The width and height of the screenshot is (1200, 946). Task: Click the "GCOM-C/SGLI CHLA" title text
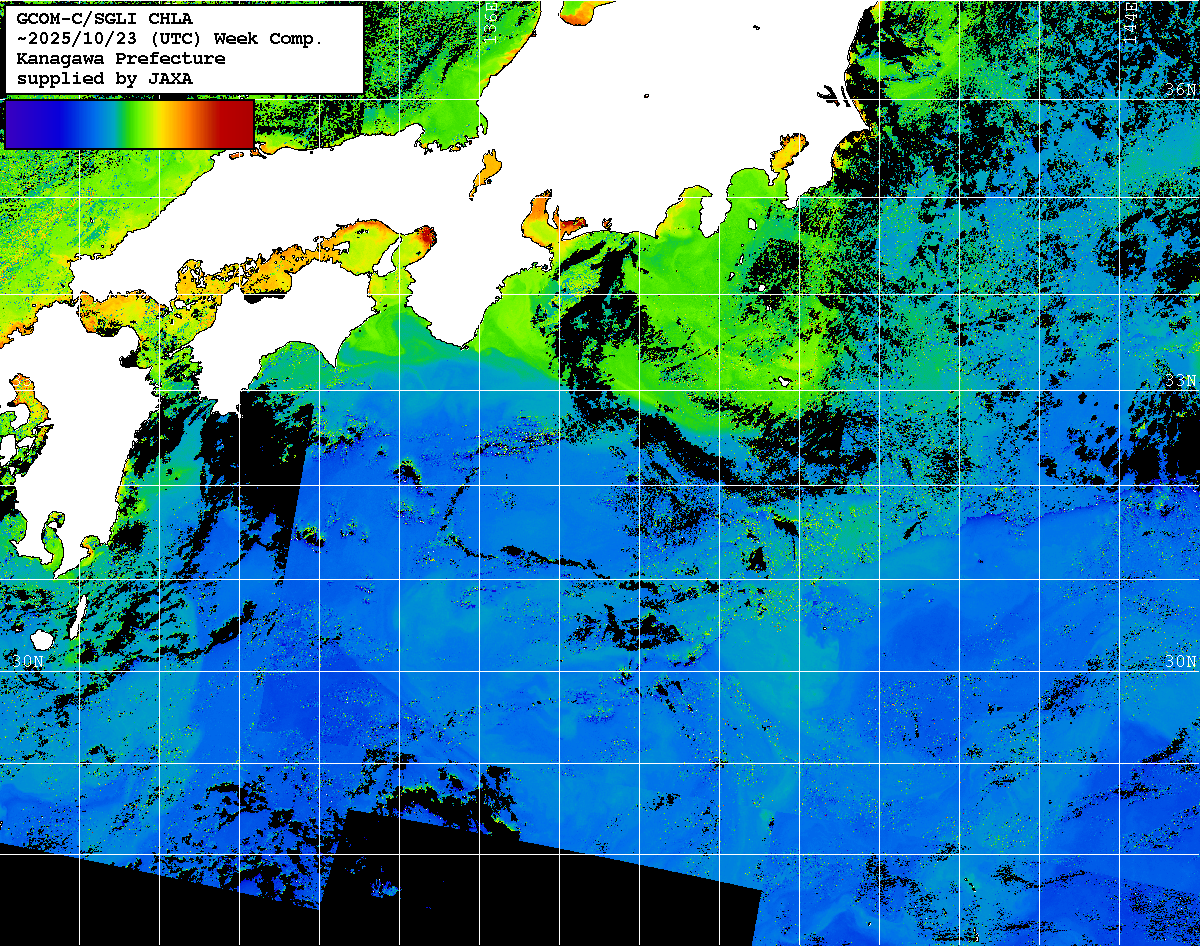(105, 18)
